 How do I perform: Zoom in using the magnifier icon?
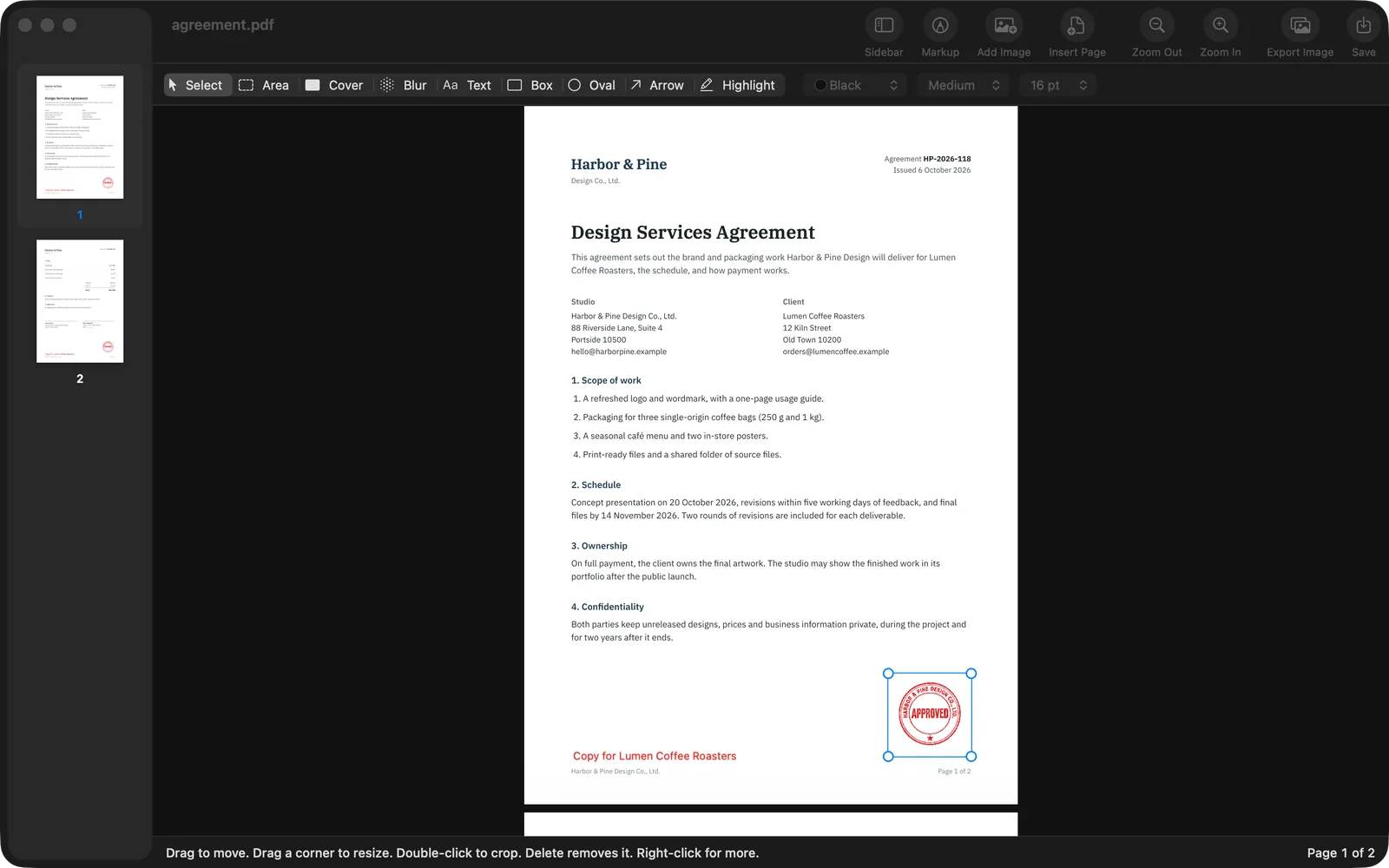(1220, 26)
